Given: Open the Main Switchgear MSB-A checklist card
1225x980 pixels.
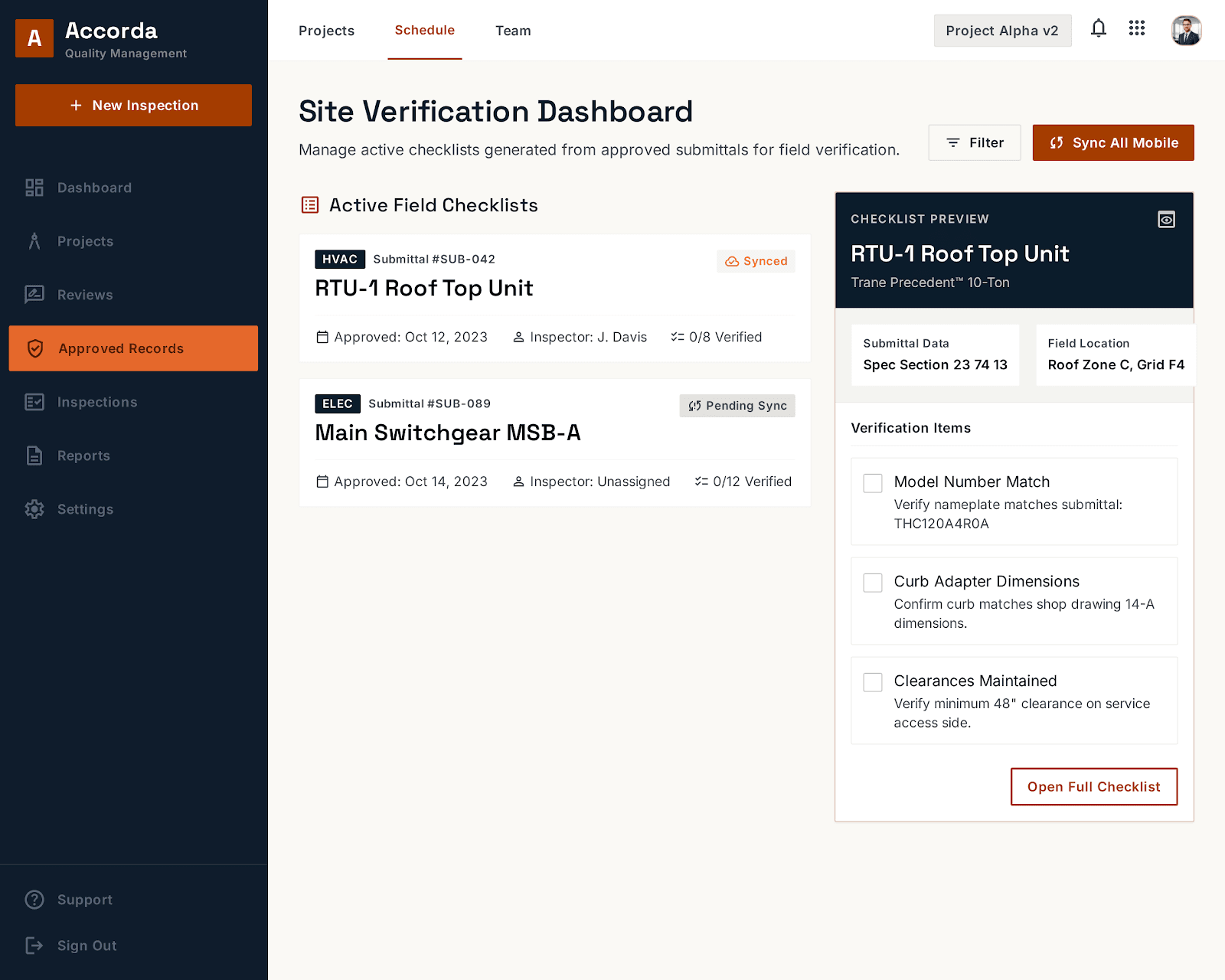Looking at the screenshot, I should click(555, 443).
